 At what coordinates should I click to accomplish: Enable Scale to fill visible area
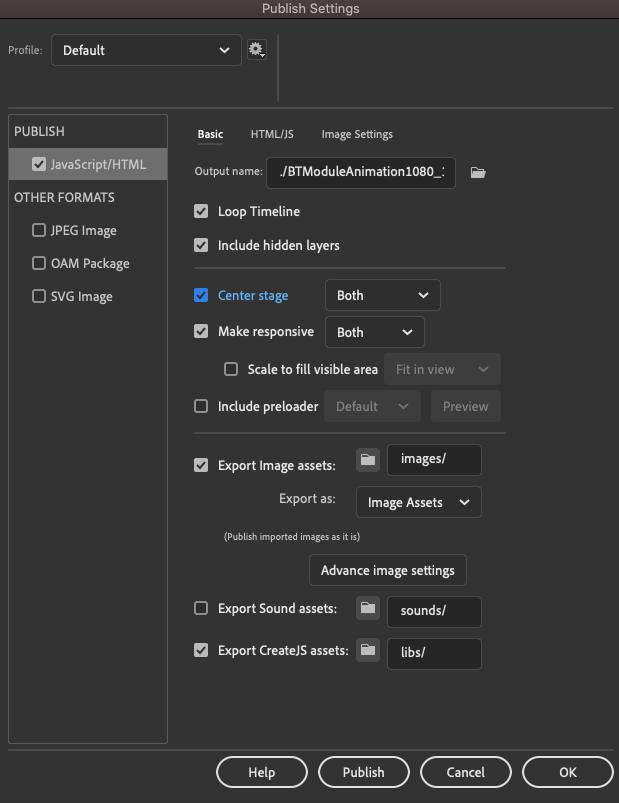coord(229,369)
